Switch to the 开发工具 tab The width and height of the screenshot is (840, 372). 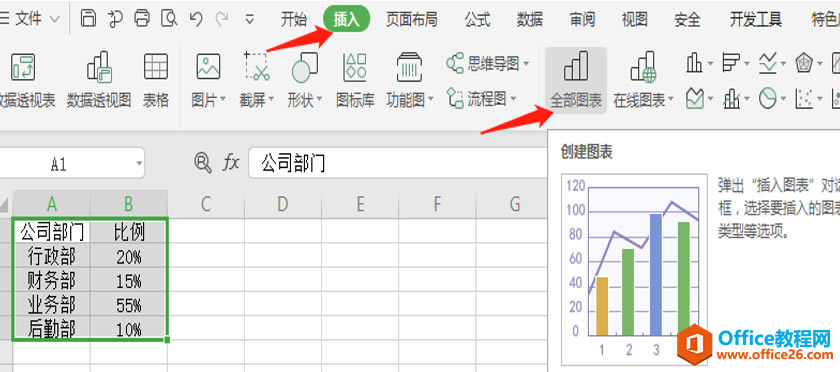pyautogui.click(x=755, y=20)
